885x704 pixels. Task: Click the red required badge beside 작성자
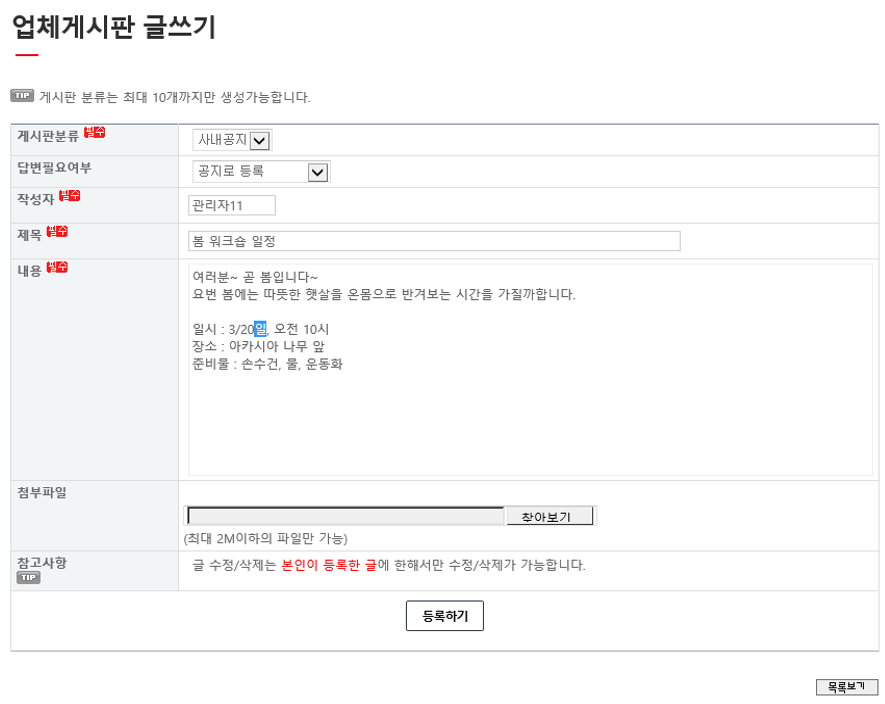tap(69, 196)
